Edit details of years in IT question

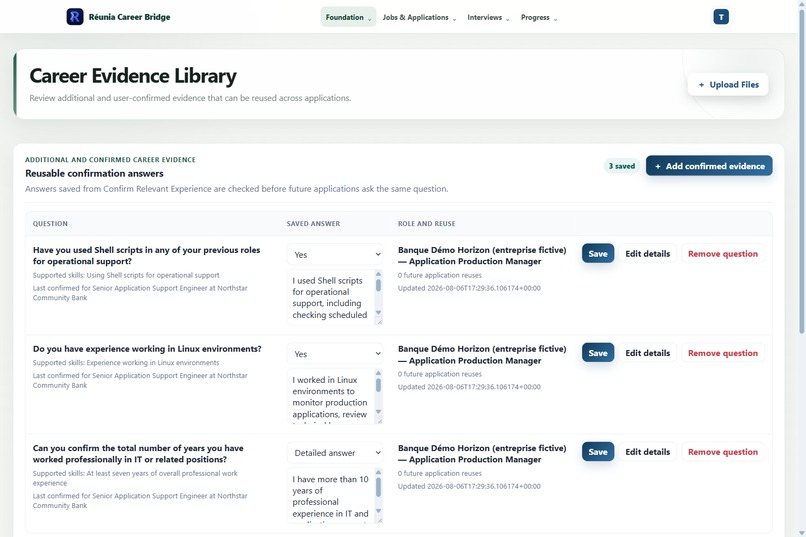647,452
